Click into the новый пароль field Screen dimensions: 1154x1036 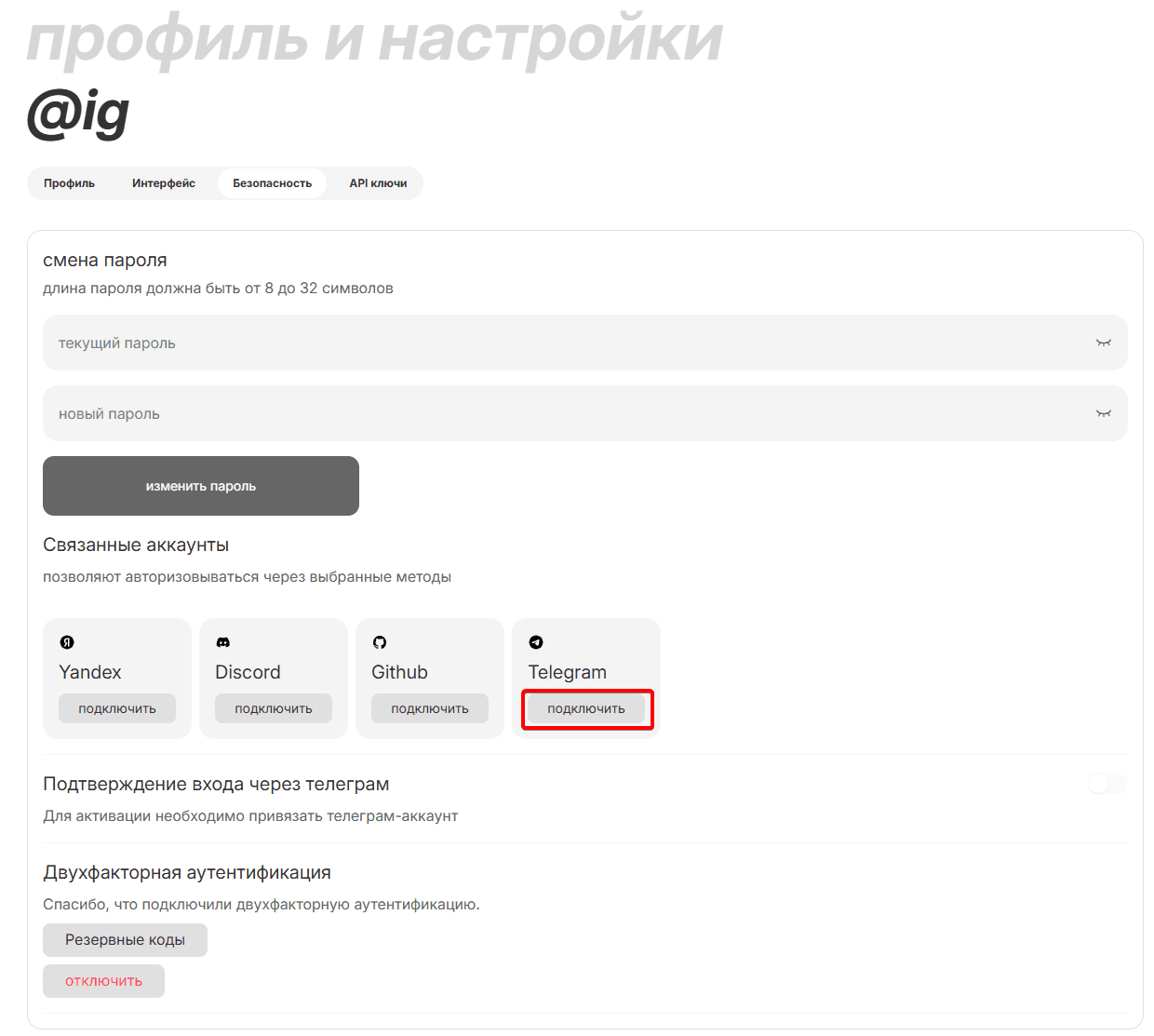tap(558, 413)
